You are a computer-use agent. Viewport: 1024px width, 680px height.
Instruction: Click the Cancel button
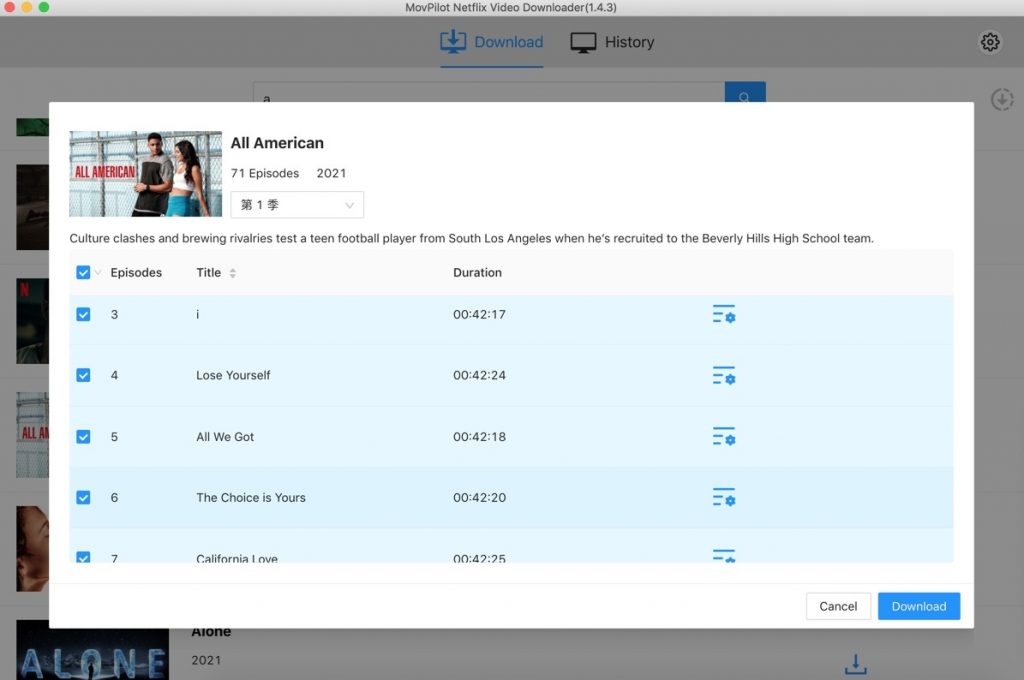[838, 606]
